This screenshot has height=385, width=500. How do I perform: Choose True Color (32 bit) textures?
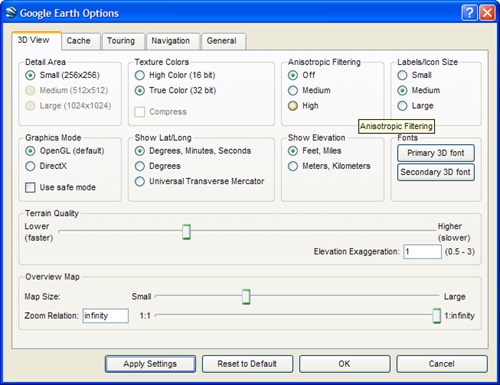[x=175, y=90]
